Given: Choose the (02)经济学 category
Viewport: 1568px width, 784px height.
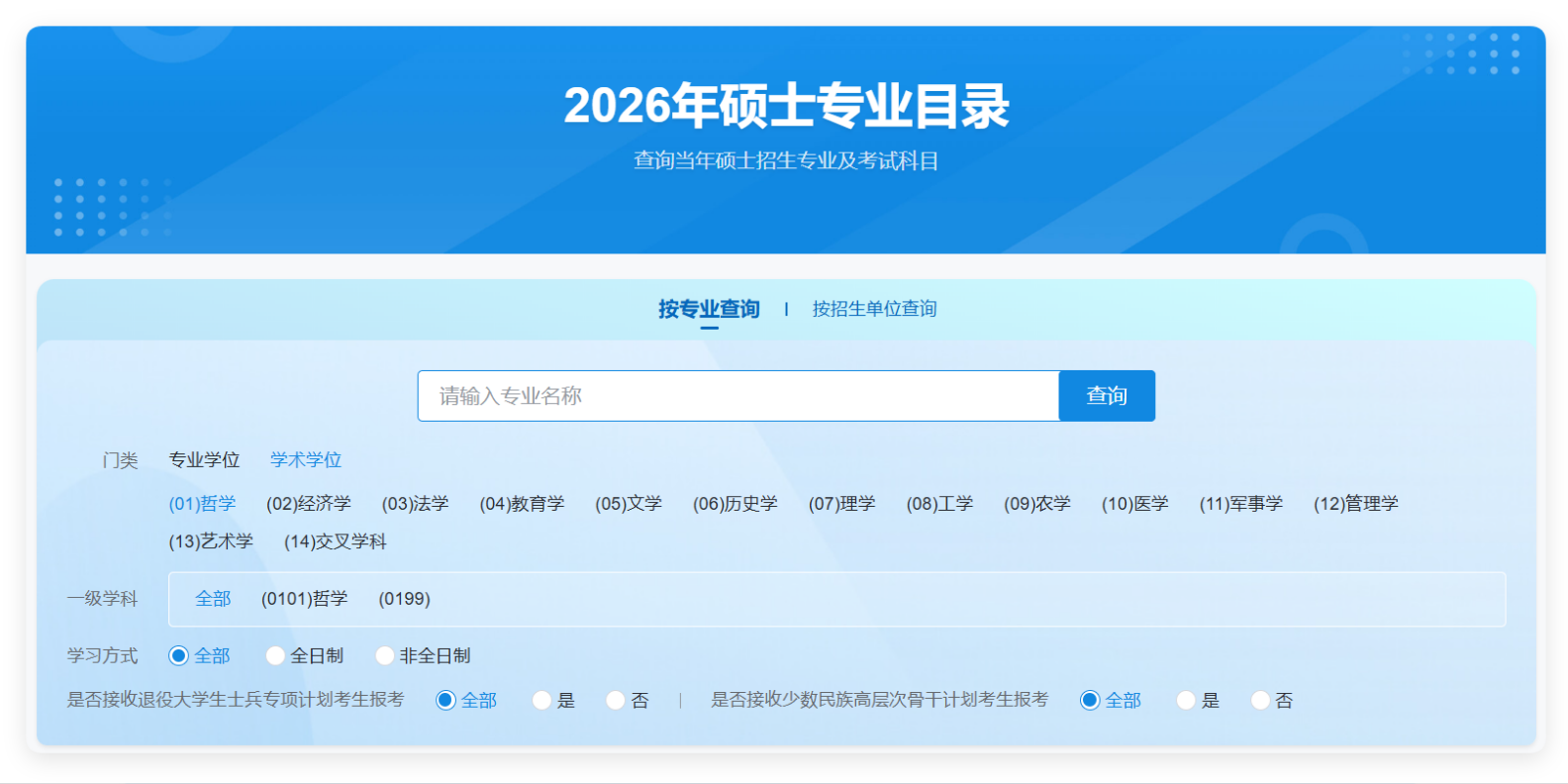Looking at the screenshot, I should point(309,504).
